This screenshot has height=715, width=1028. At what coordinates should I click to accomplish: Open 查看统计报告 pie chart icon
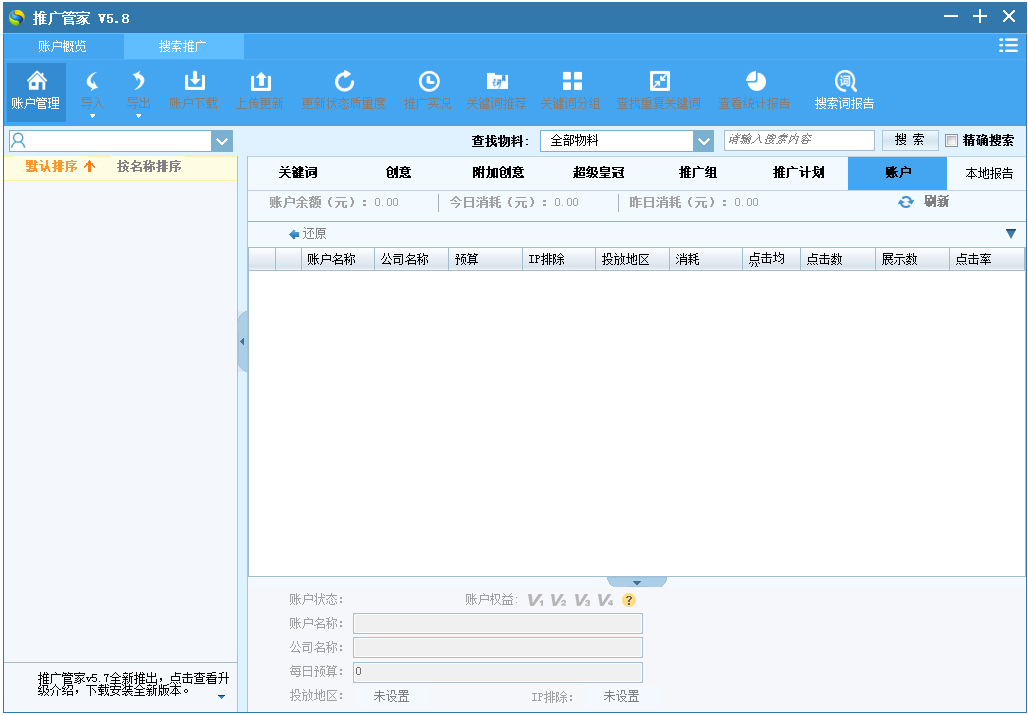(755, 82)
